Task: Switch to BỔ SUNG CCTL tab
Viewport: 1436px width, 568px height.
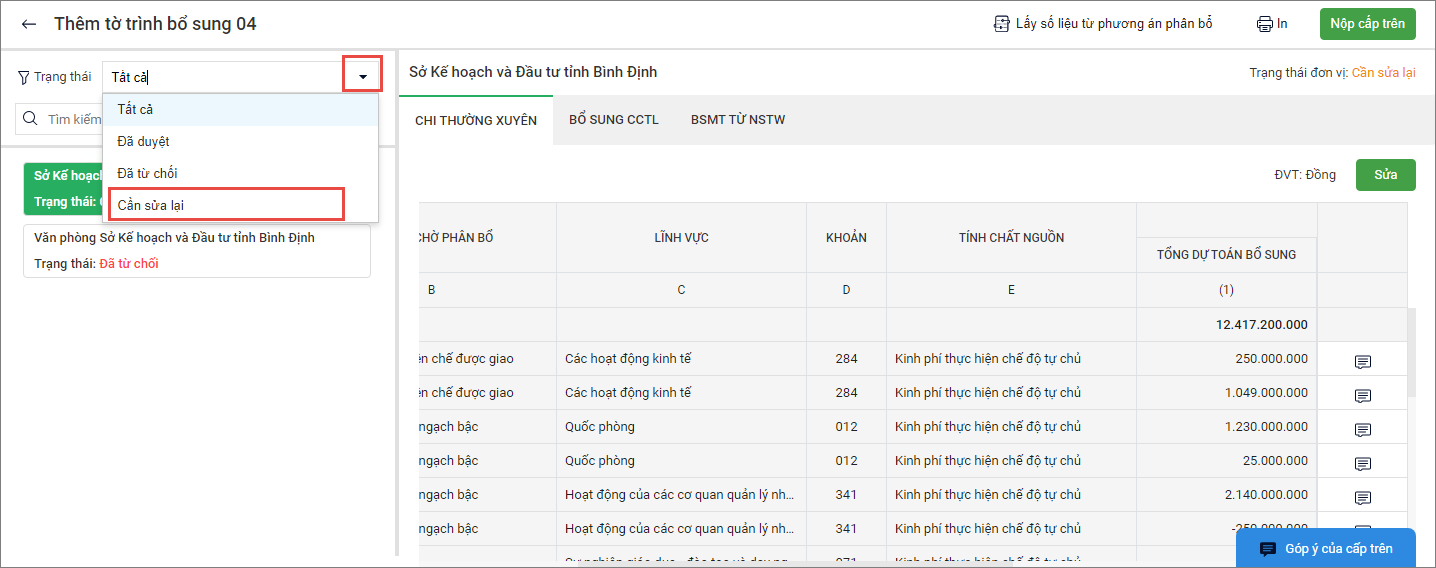Action: pyautogui.click(x=613, y=120)
